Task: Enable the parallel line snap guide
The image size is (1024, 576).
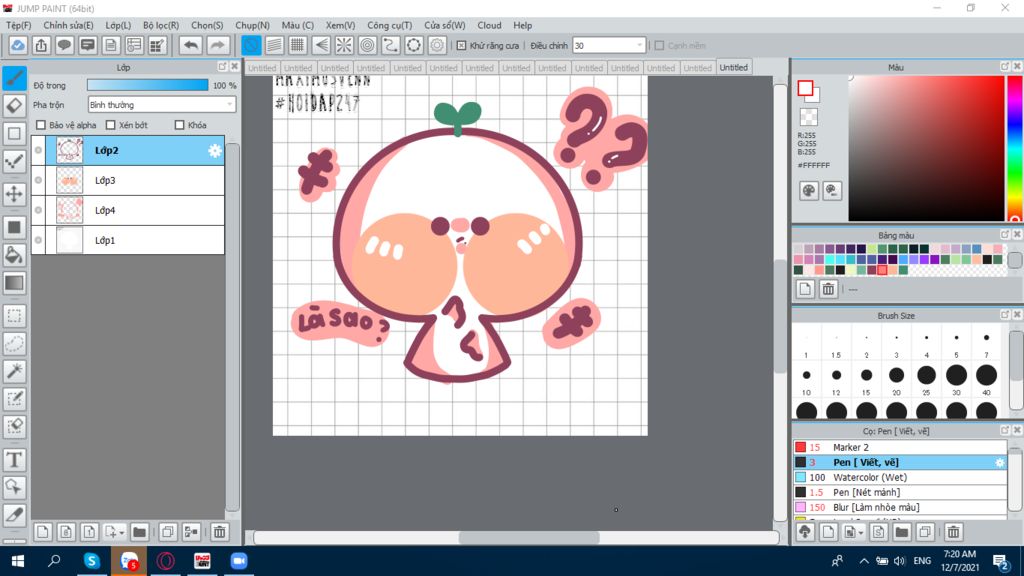Action: (274, 45)
